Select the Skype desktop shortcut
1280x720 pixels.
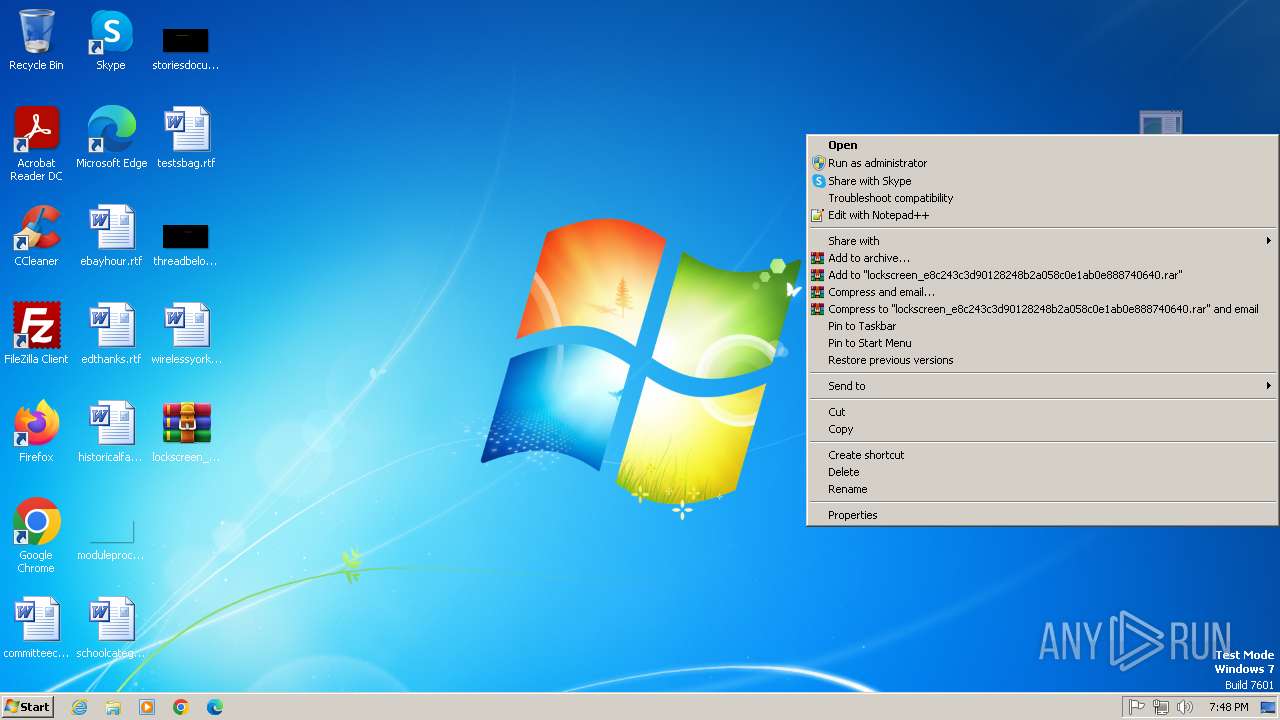(111, 40)
